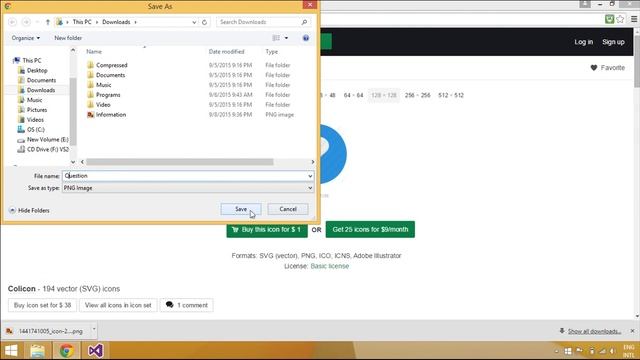Open Visual Studio from the taskbar
Image resolution: width=640 pixels, height=360 pixels.
(95, 351)
